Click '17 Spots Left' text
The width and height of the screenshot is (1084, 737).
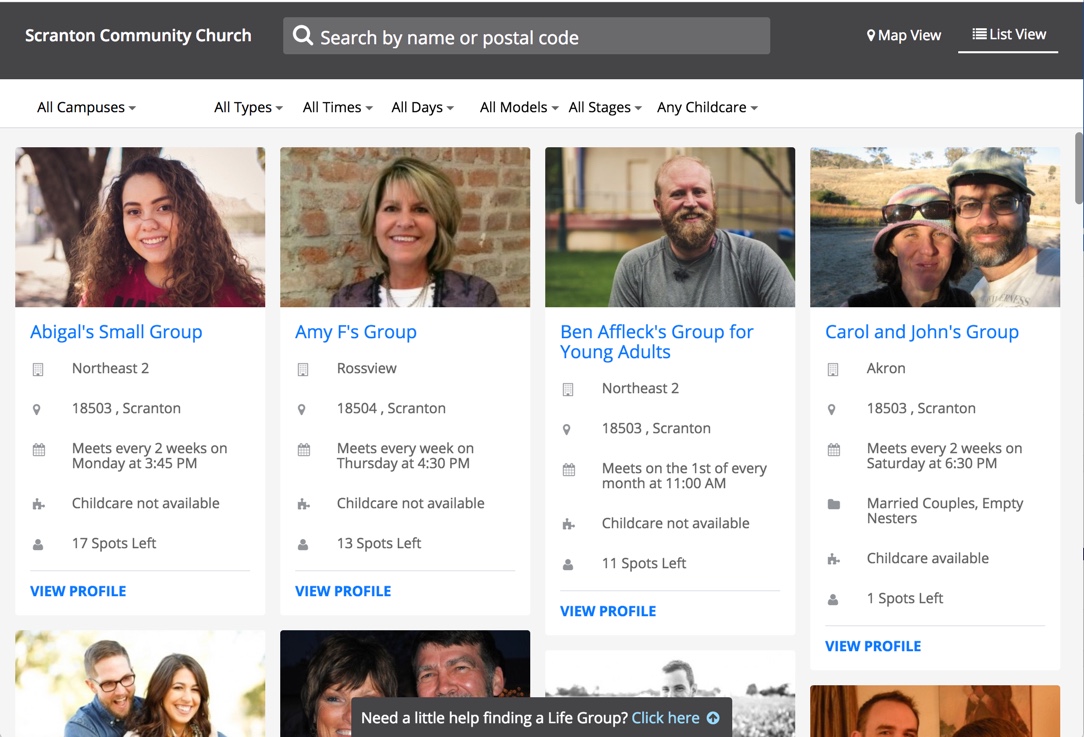(114, 543)
